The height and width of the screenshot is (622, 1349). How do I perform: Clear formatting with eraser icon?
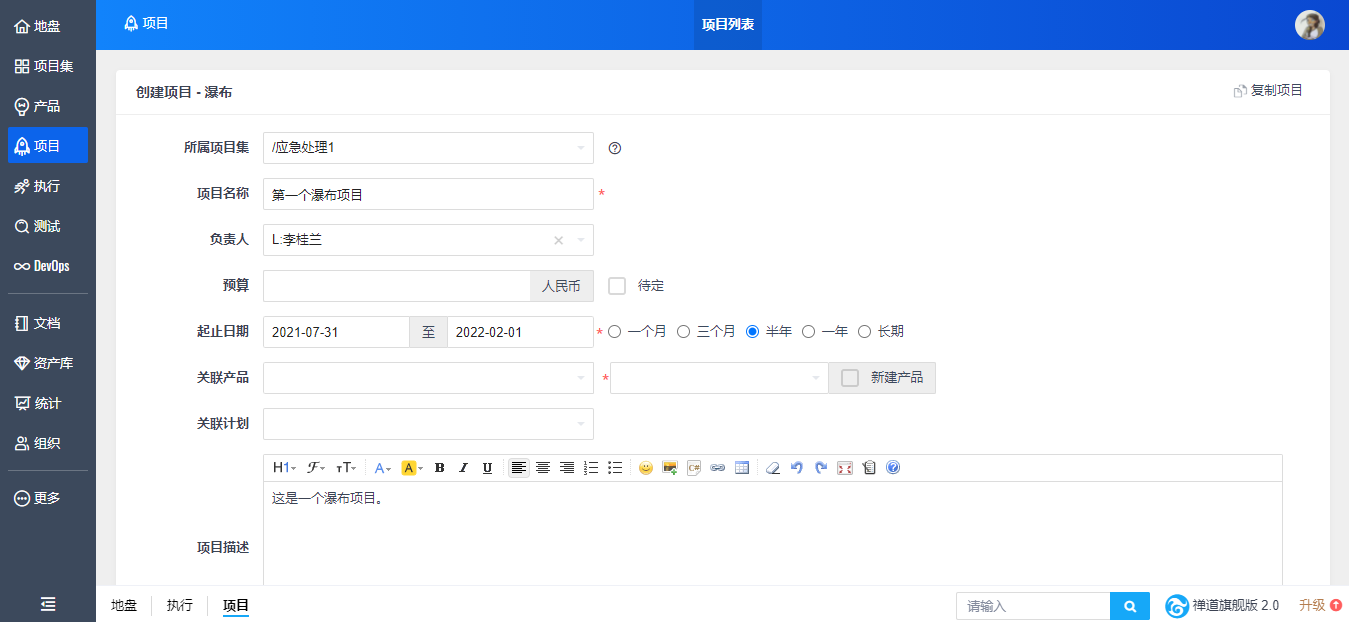773,467
